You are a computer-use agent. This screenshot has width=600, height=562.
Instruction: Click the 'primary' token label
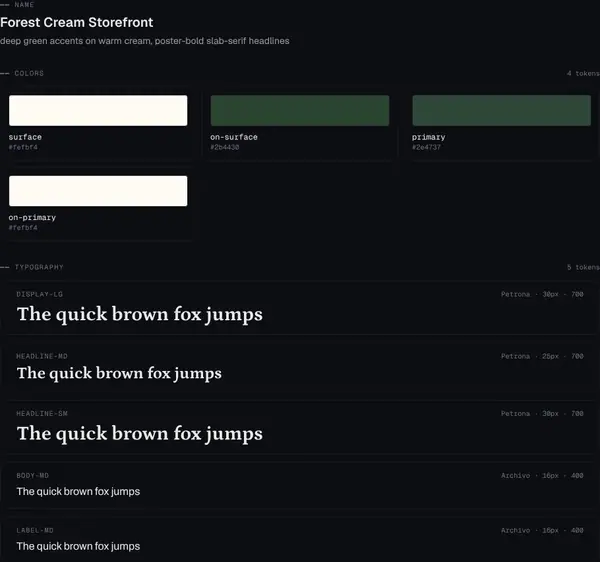[429, 137]
